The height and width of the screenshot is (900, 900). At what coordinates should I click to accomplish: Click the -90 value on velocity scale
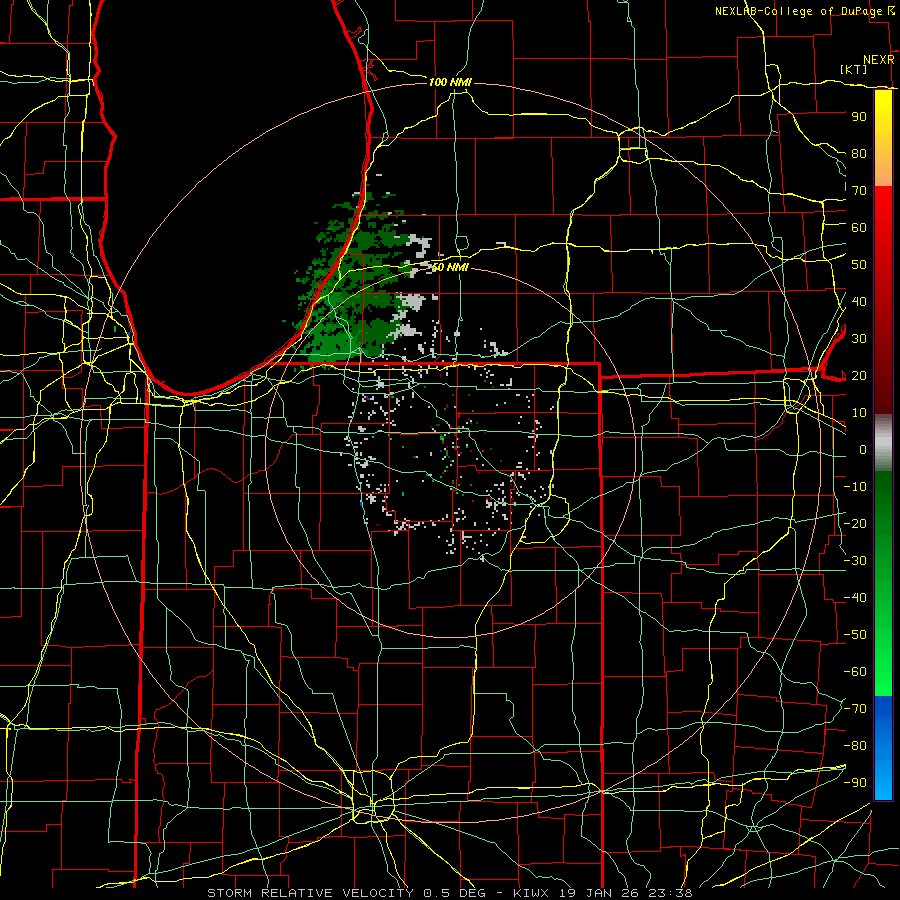pos(855,783)
